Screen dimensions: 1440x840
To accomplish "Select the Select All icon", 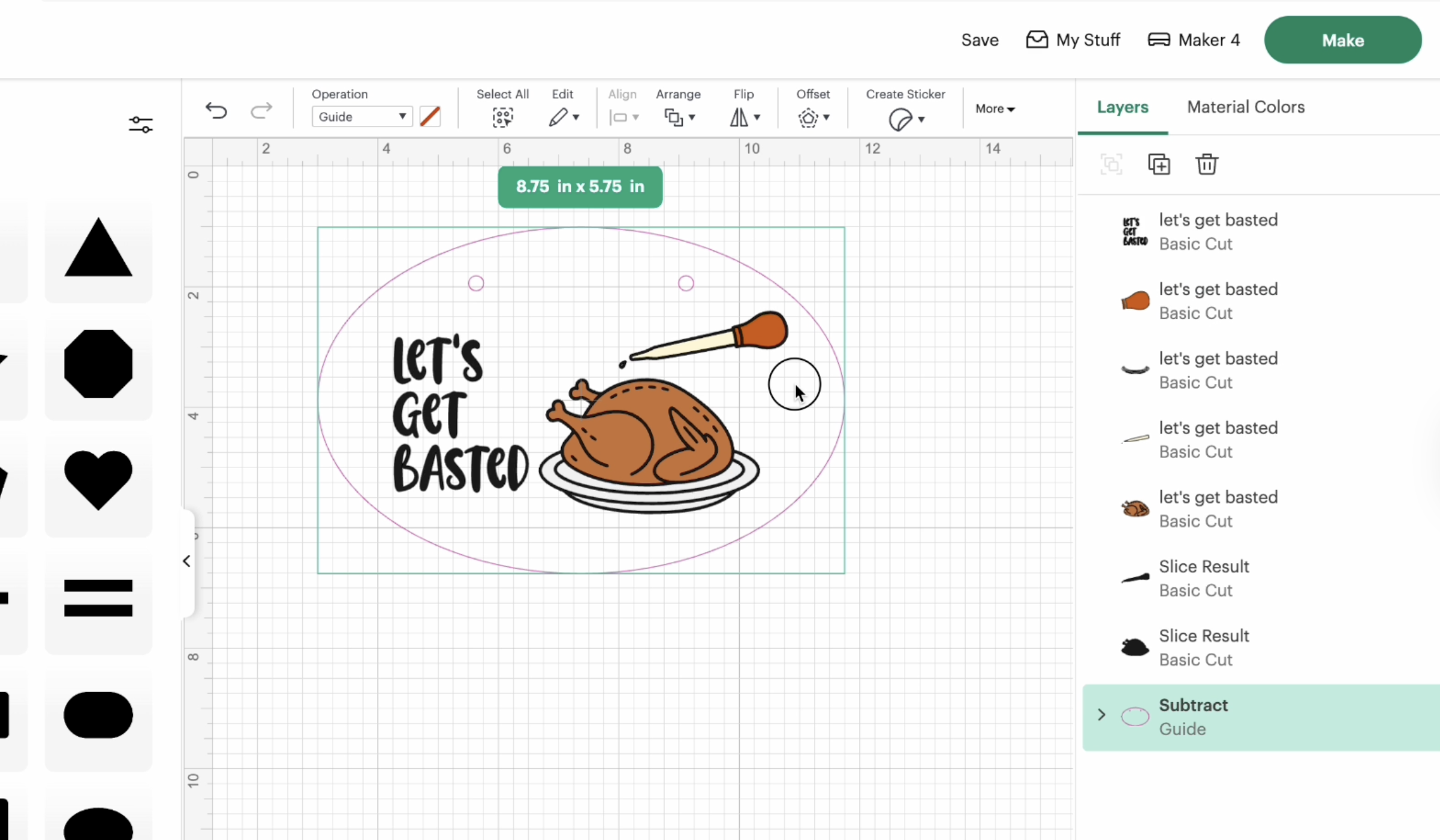I will click(x=502, y=117).
